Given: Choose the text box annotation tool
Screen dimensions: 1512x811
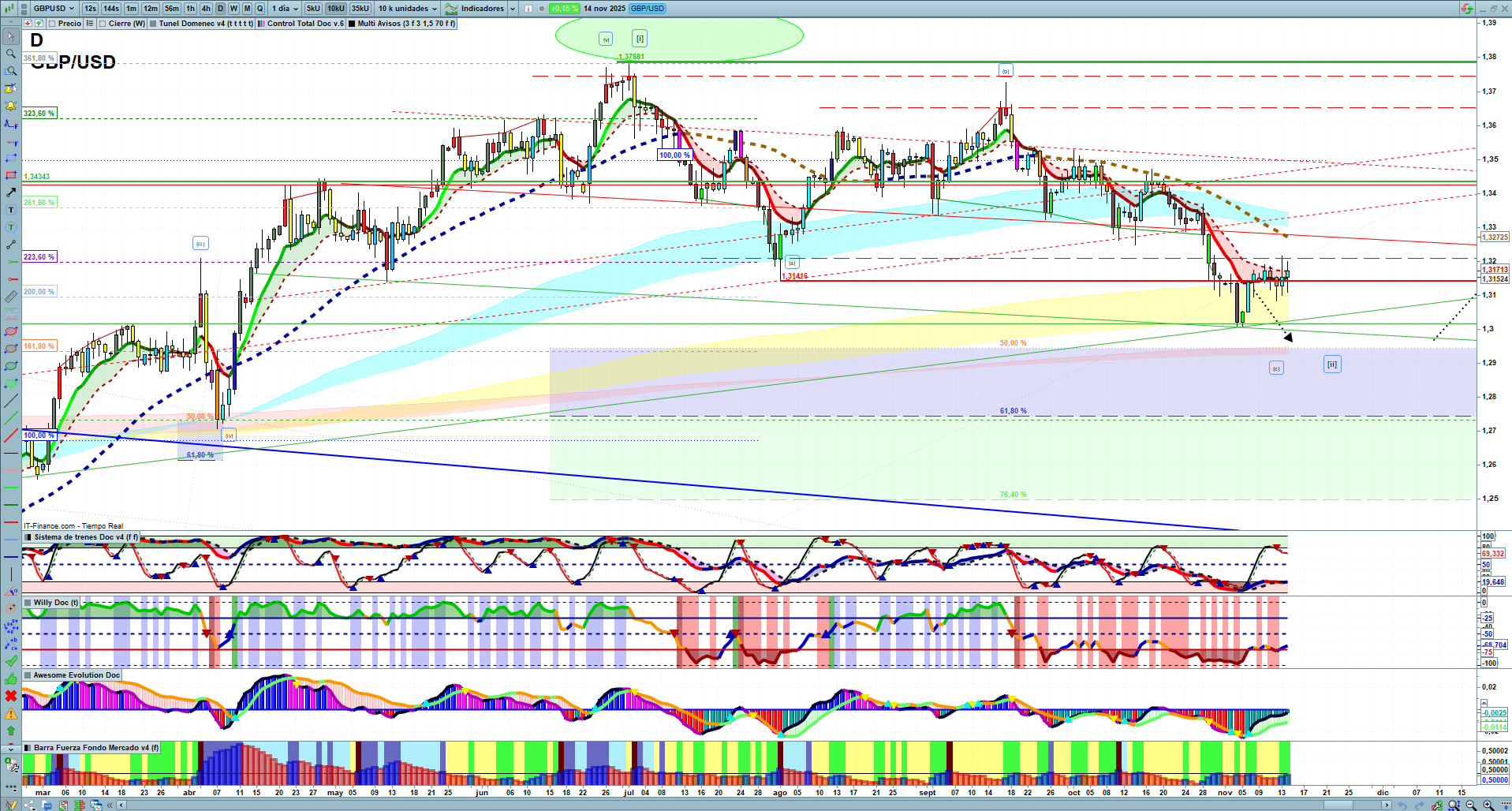Looking at the screenshot, I should (x=11, y=210).
